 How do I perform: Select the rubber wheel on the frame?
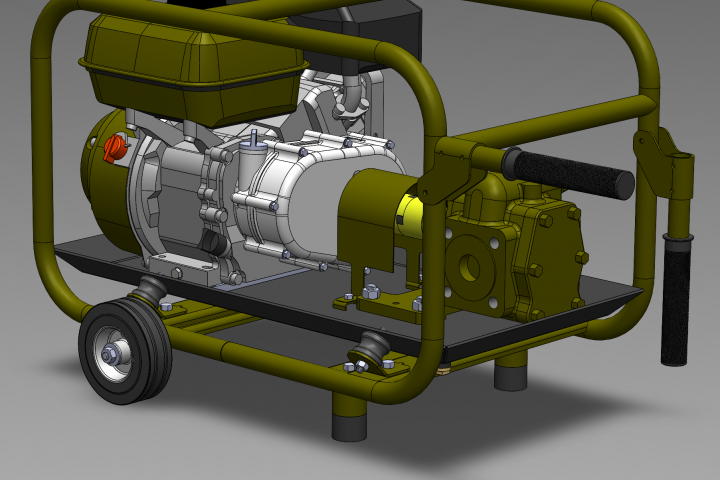coord(124,351)
